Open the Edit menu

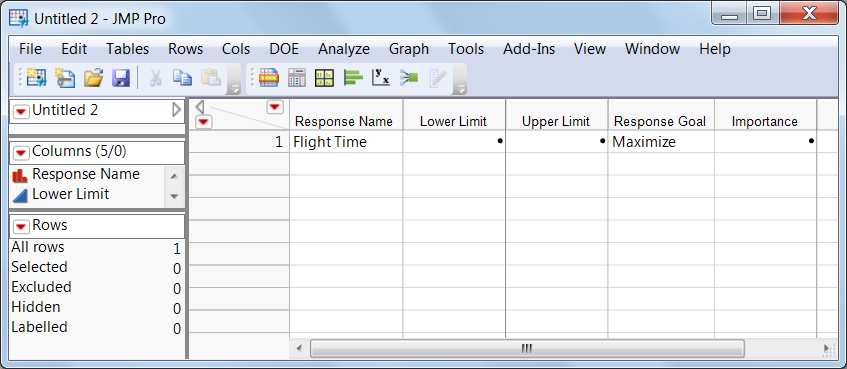point(74,49)
